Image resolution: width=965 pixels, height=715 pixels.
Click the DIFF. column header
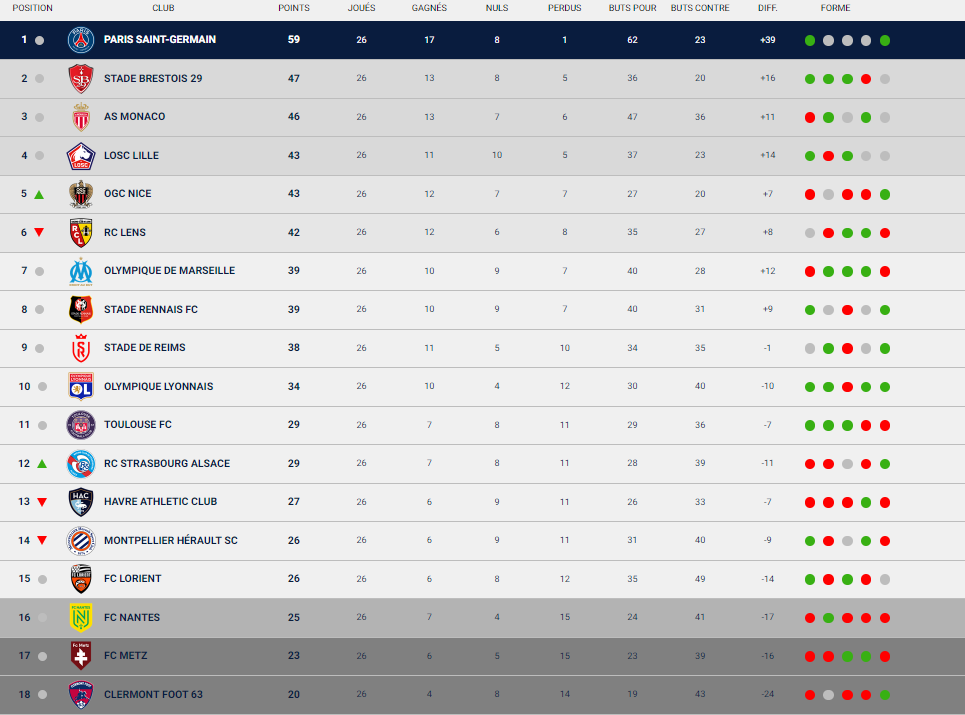click(x=767, y=8)
